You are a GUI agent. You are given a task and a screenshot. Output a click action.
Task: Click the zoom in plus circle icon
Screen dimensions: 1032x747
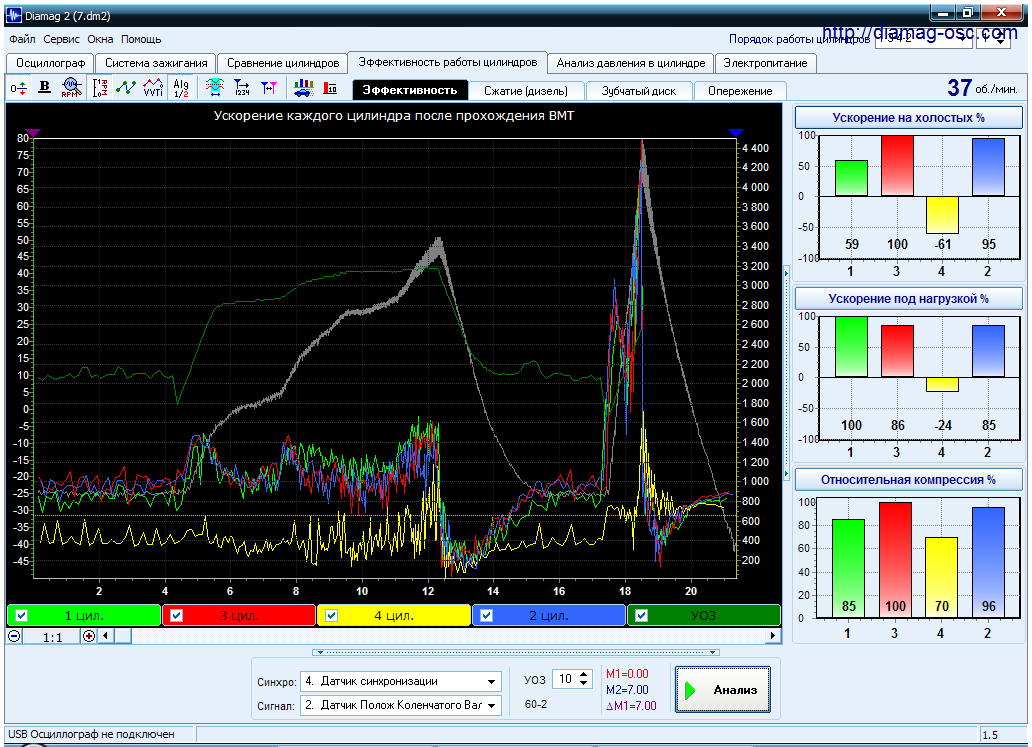(89, 636)
